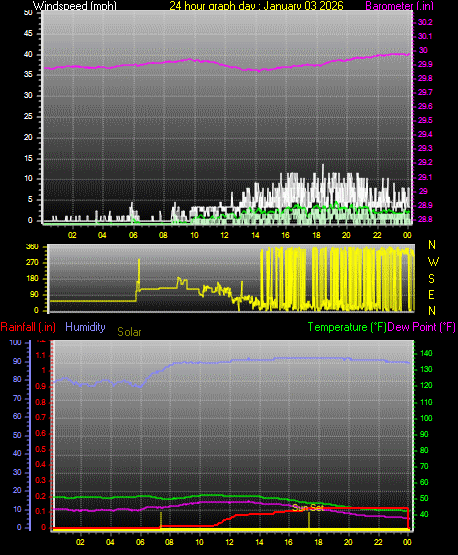Screen dimensions: 458x555
Task: Click the 100 tick on temperature axis
Action: [x=426, y=418]
